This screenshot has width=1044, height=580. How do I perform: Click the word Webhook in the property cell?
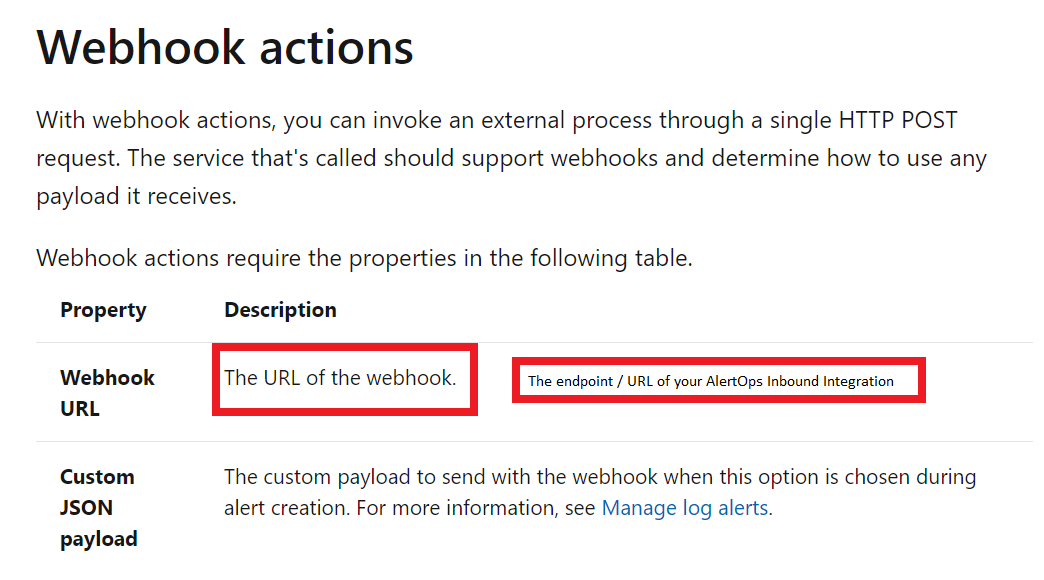click(108, 378)
